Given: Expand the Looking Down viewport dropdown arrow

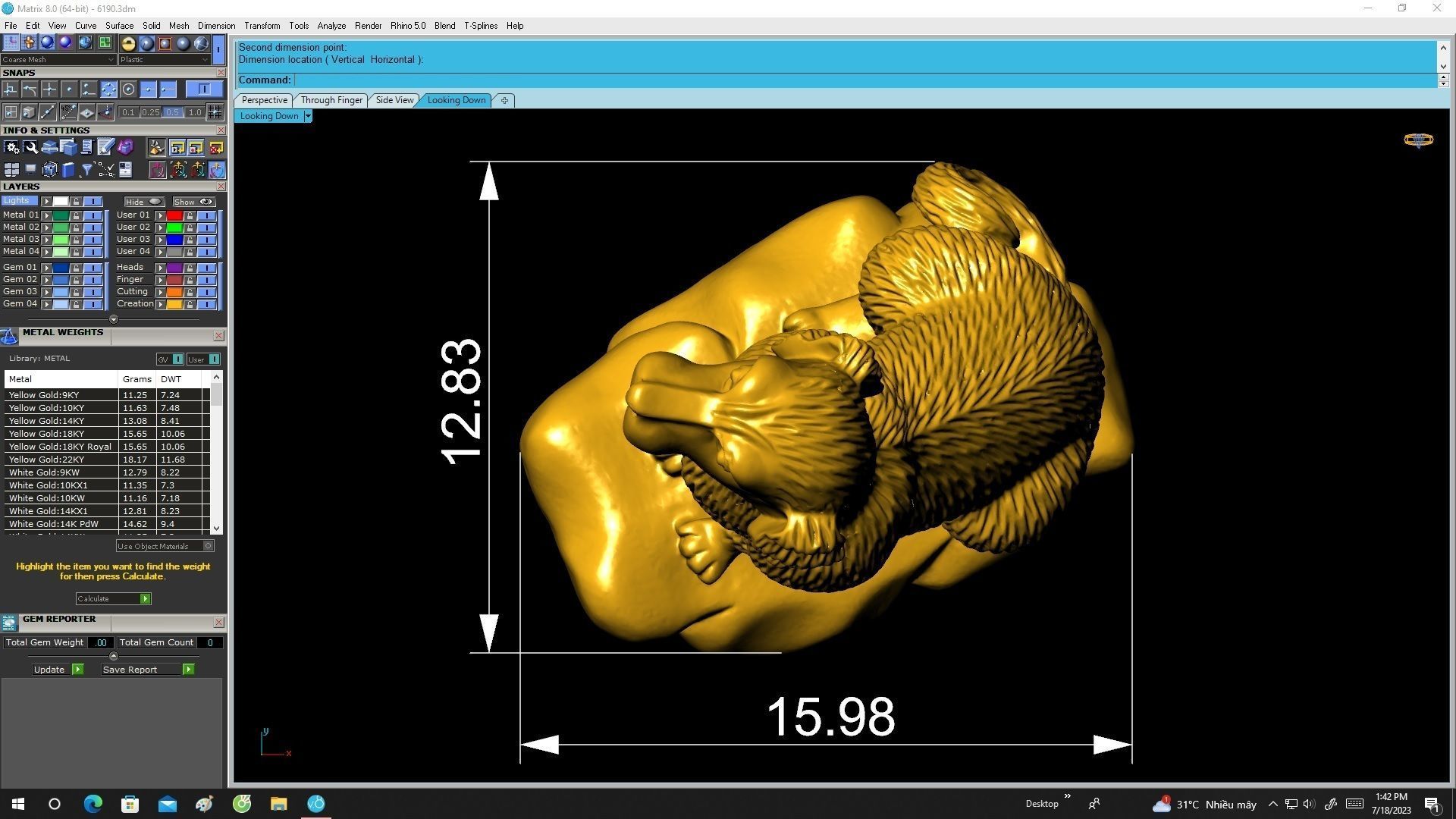Looking at the screenshot, I should tap(308, 116).
